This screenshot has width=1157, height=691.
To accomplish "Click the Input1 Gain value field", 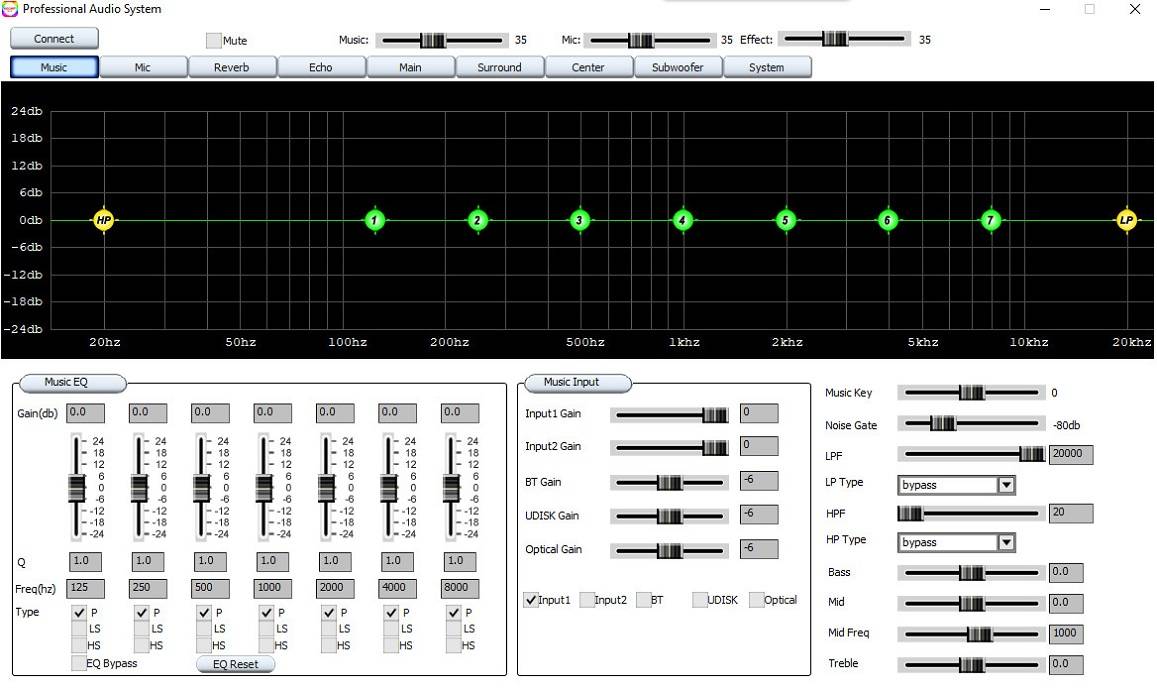I will [759, 413].
